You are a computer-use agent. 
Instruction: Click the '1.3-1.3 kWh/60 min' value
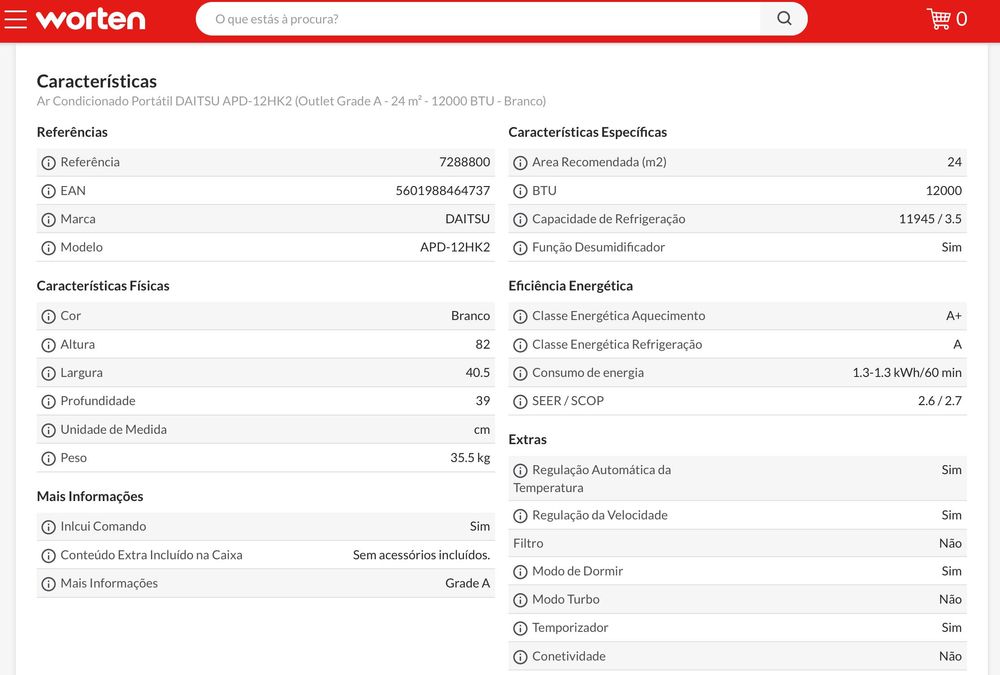907,373
